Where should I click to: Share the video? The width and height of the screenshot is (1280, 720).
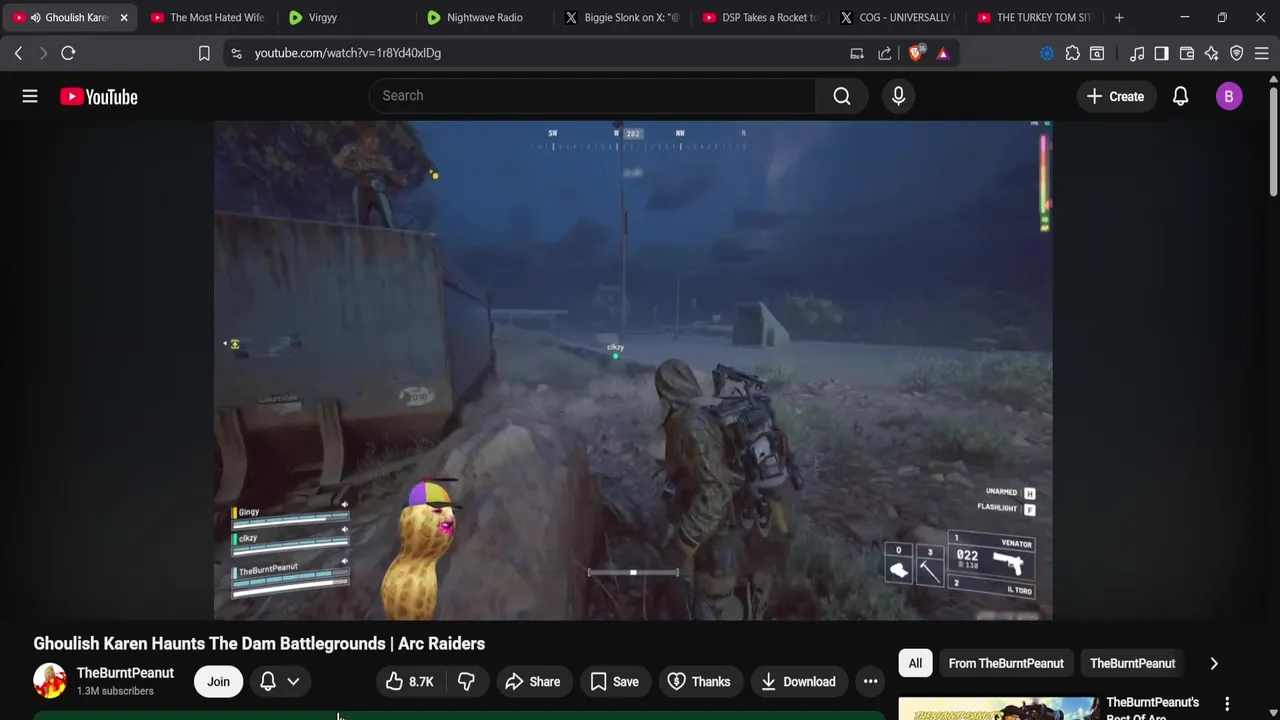pyautogui.click(x=533, y=682)
